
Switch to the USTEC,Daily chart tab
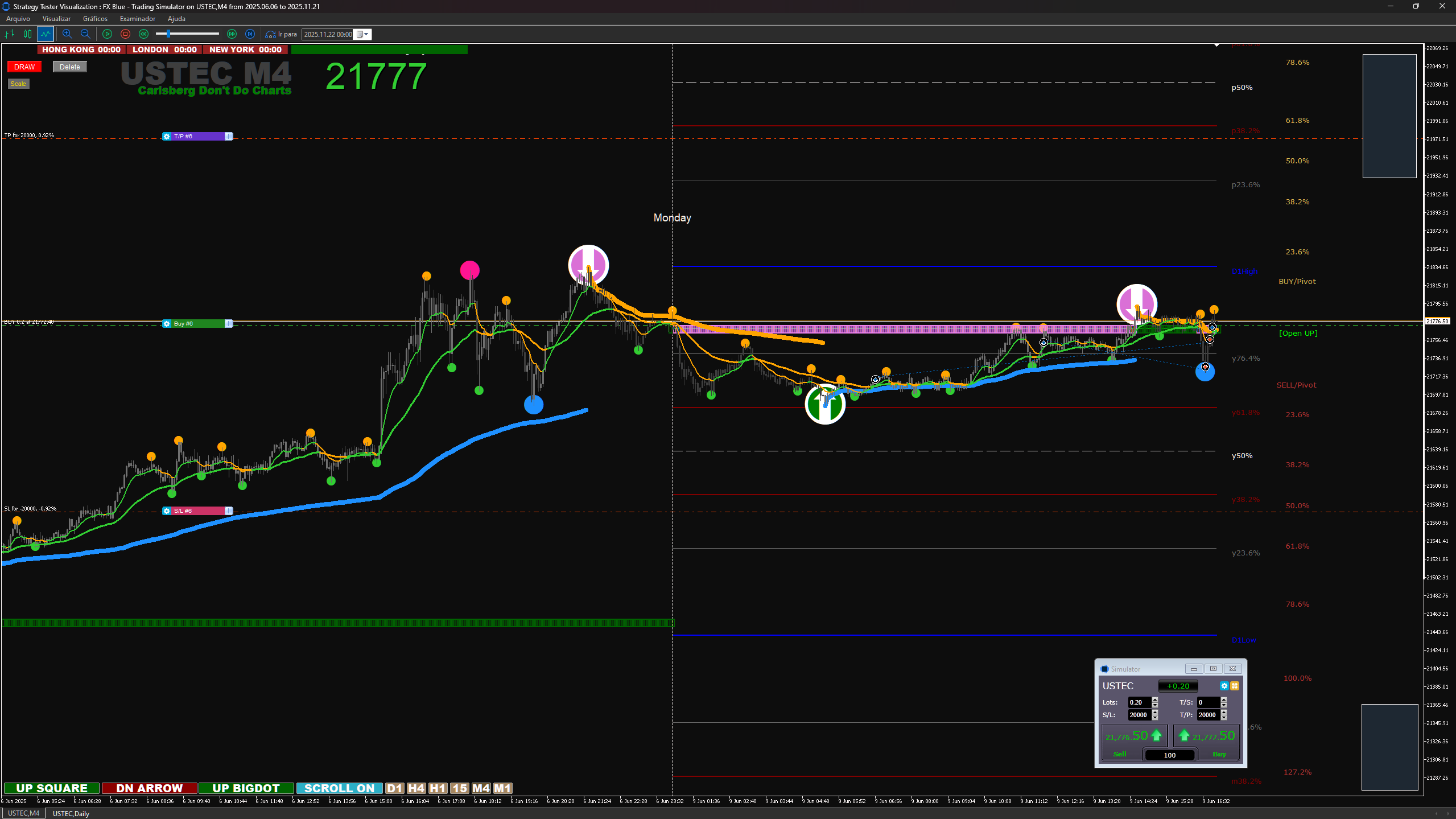coord(71,813)
